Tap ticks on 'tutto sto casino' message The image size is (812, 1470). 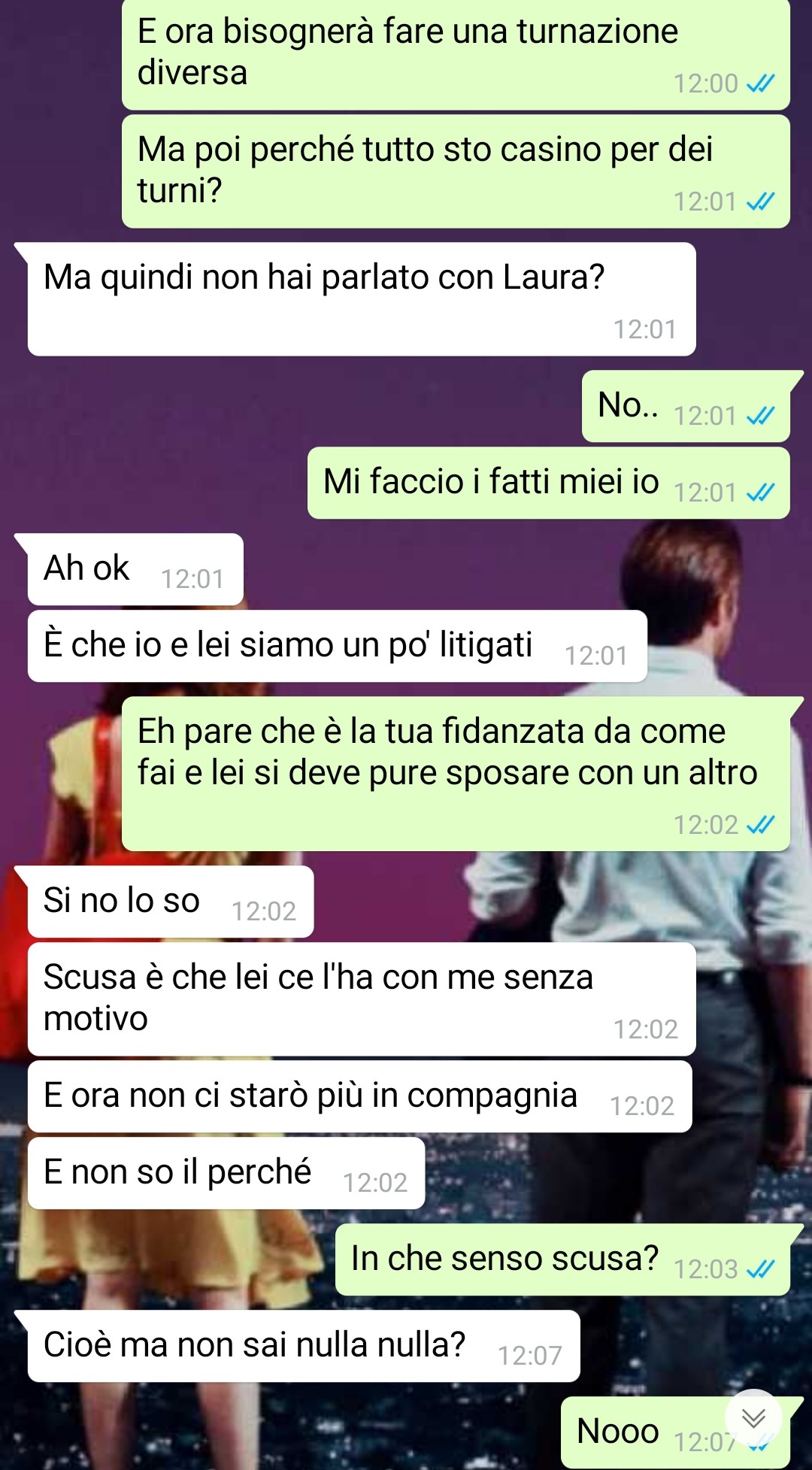pyautogui.click(x=760, y=202)
